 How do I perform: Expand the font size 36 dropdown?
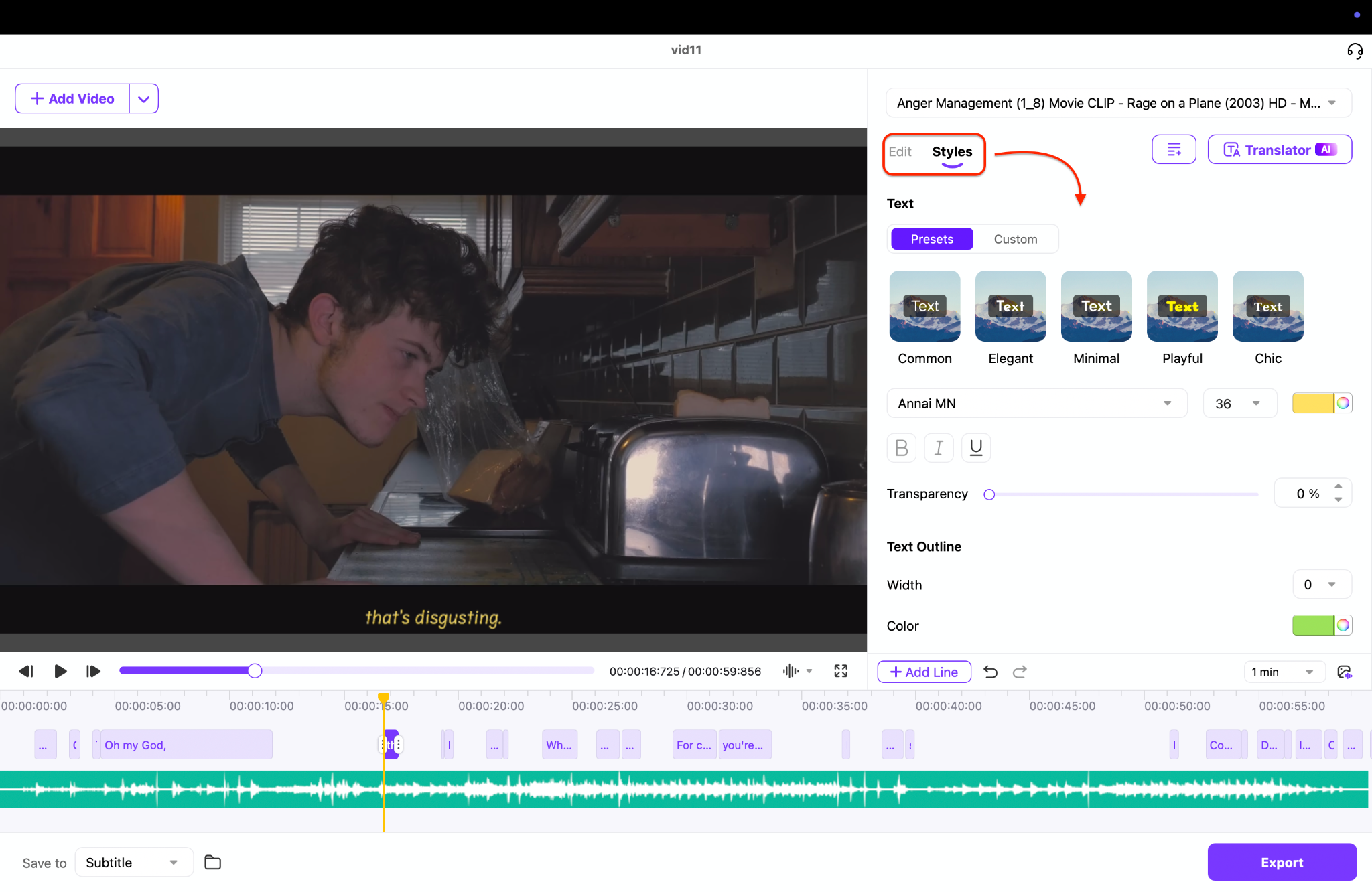click(1239, 403)
